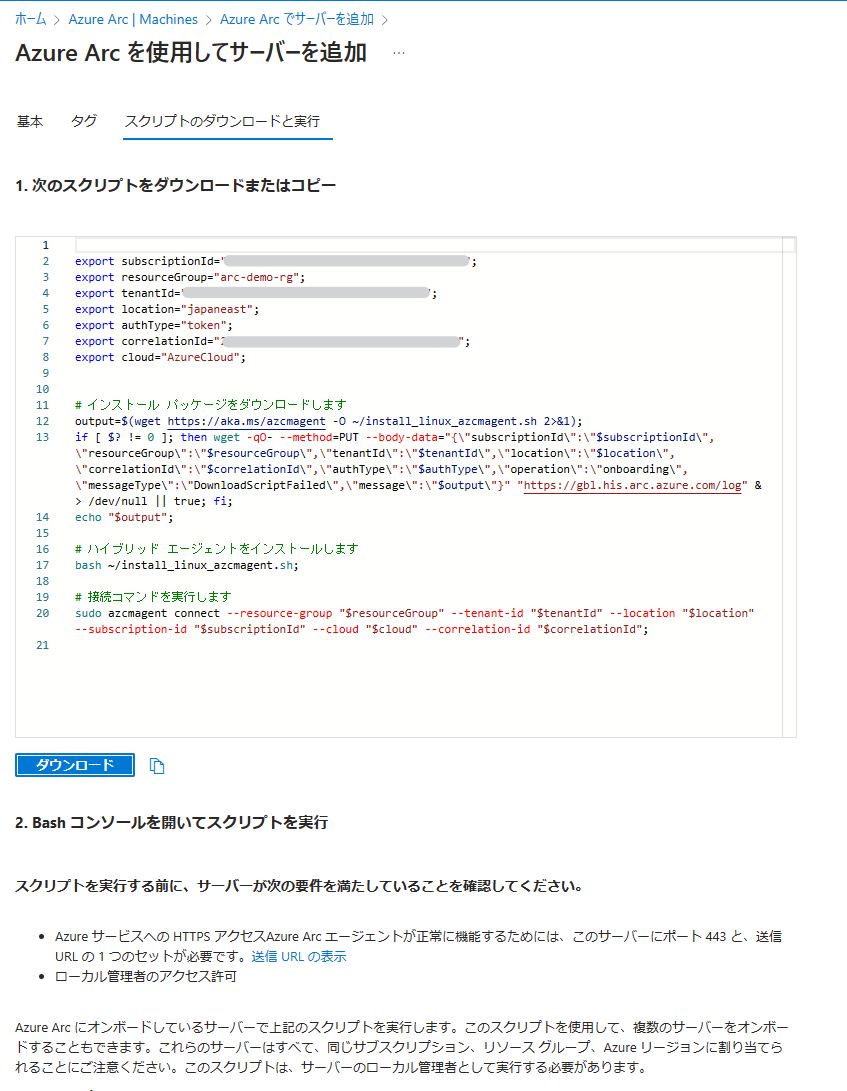Click Azure Arc でサーバーを追加 breadcrumb
The image size is (847, 1091).
pyautogui.click(x=298, y=19)
